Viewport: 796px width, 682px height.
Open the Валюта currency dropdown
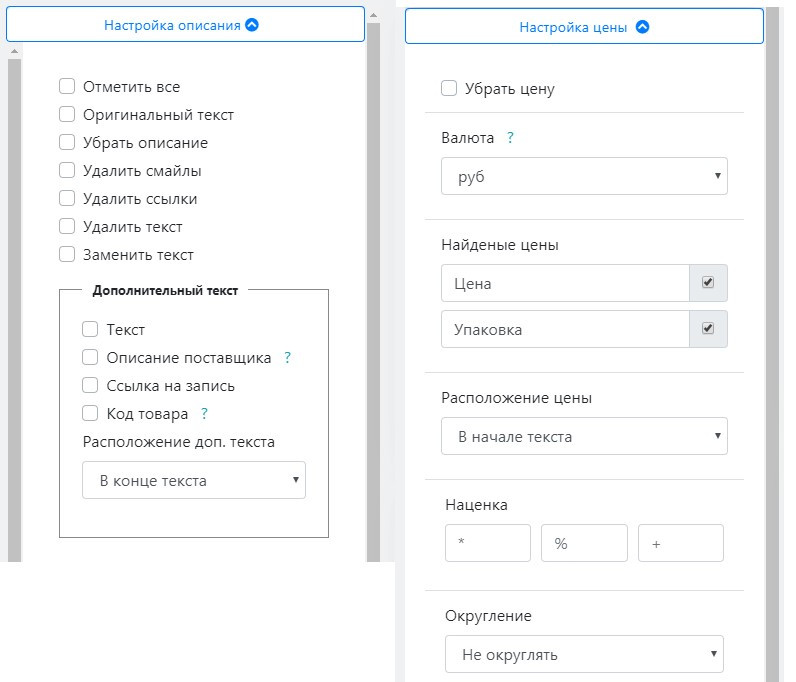click(584, 176)
